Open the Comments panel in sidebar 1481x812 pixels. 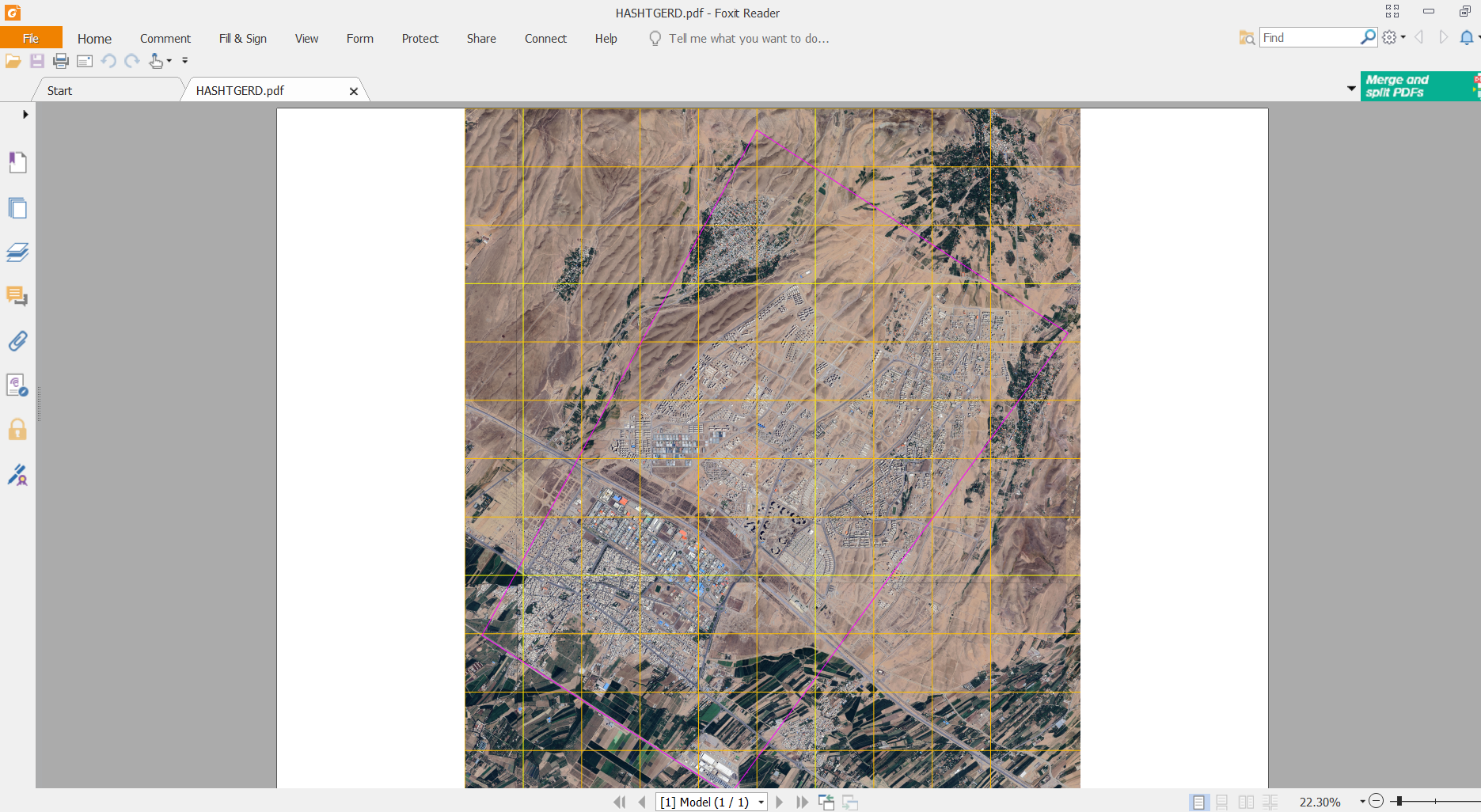[17, 296]
